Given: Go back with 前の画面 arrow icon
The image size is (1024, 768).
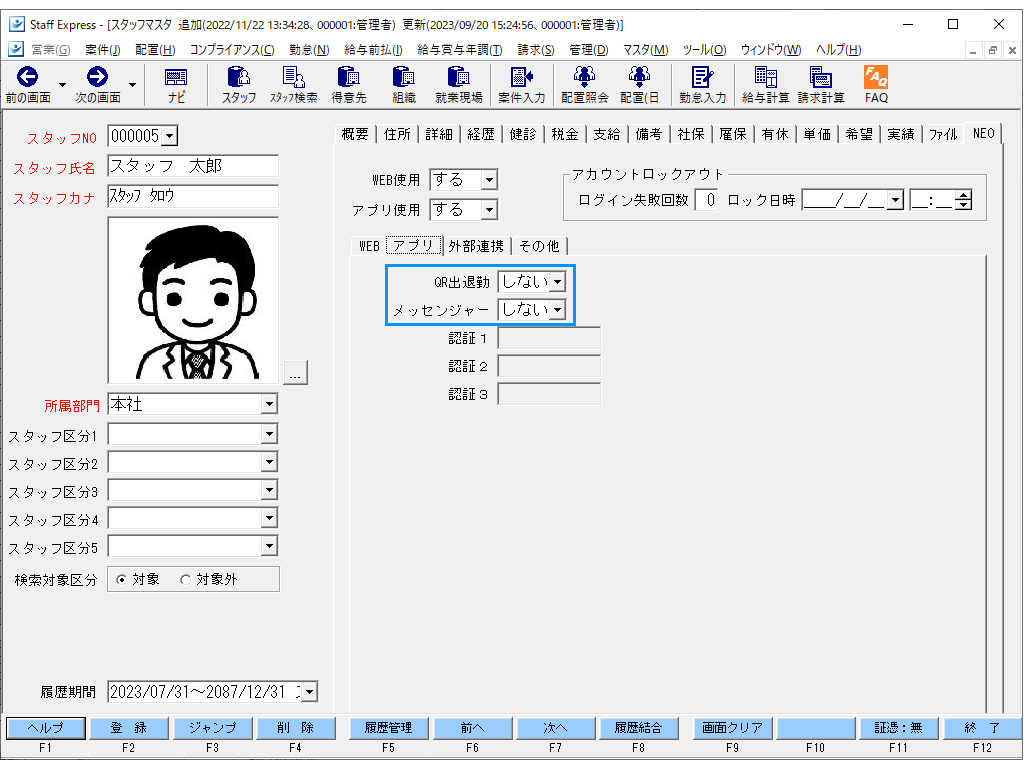Looking at the screenshot, I should (27, 78).
